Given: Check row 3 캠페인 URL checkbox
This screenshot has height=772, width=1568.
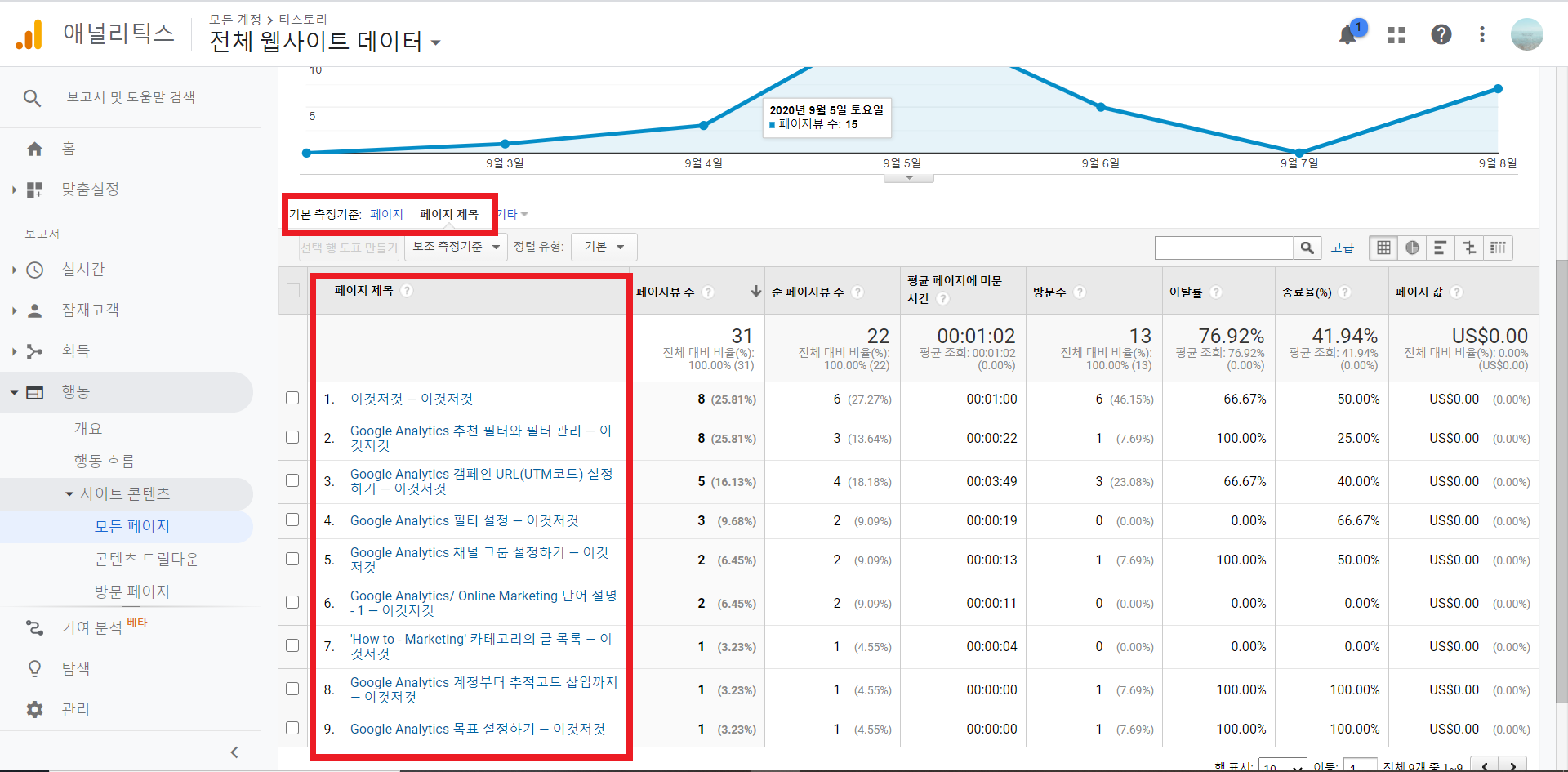Looking at the screenshot, I should coord(292,480).
